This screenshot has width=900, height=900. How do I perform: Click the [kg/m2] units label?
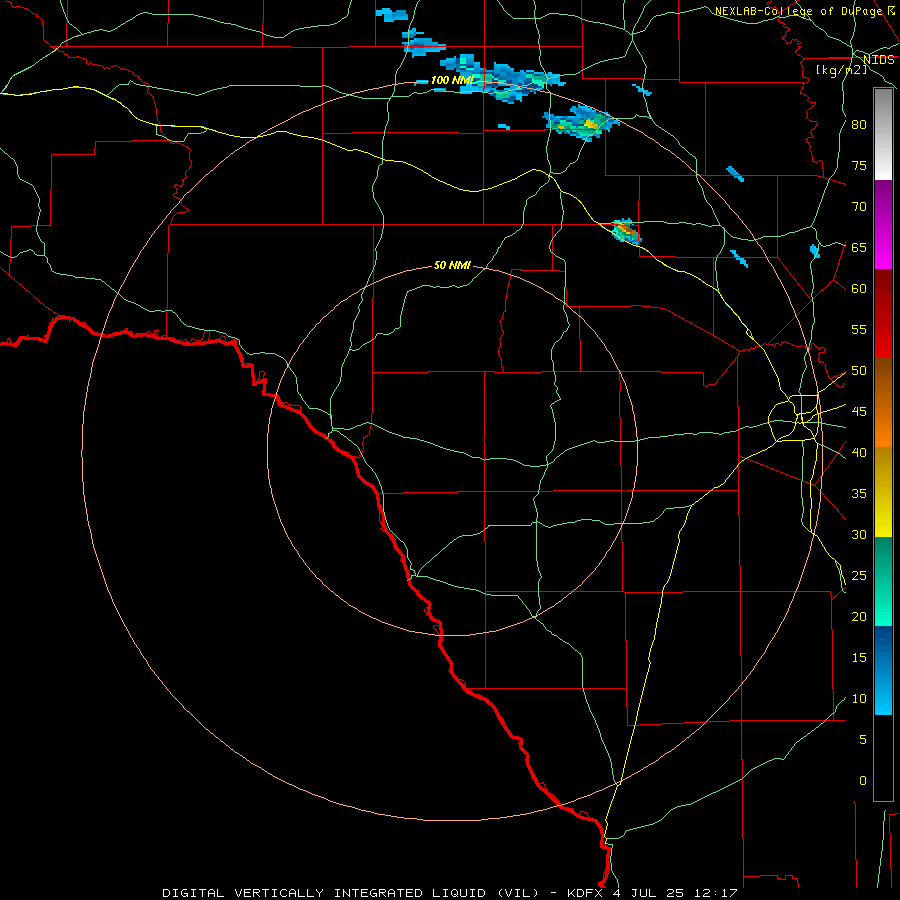coord(841,69)
